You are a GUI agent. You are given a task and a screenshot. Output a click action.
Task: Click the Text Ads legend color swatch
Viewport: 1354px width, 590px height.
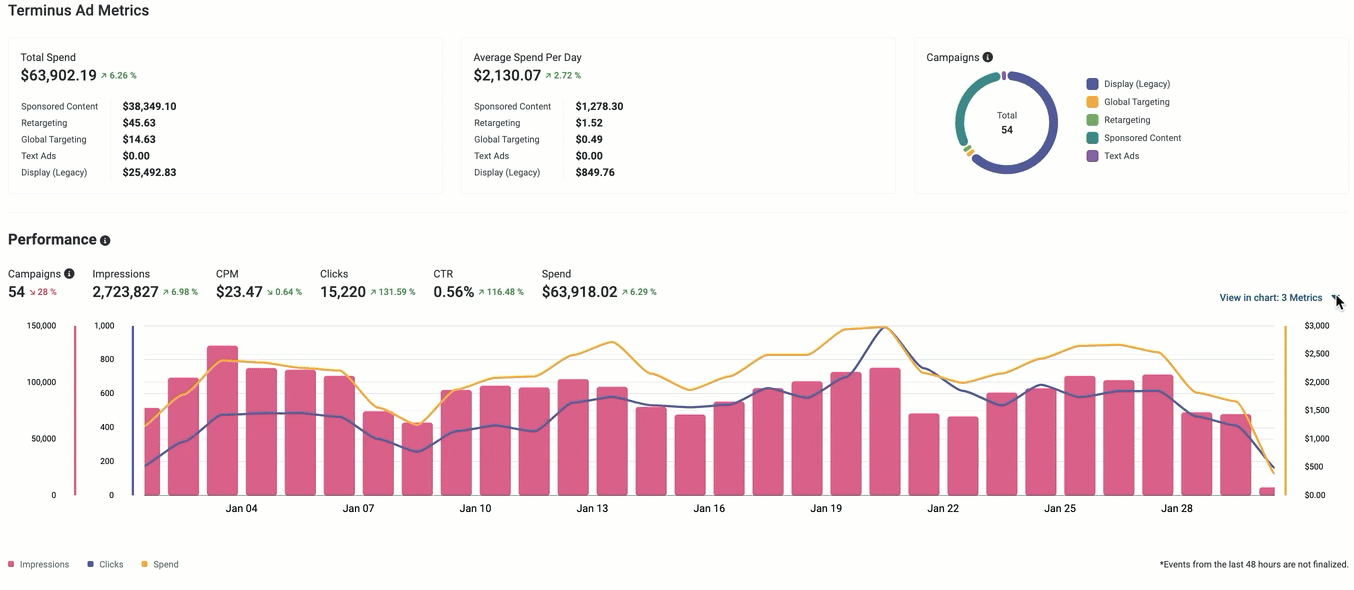coord(1092,156)
